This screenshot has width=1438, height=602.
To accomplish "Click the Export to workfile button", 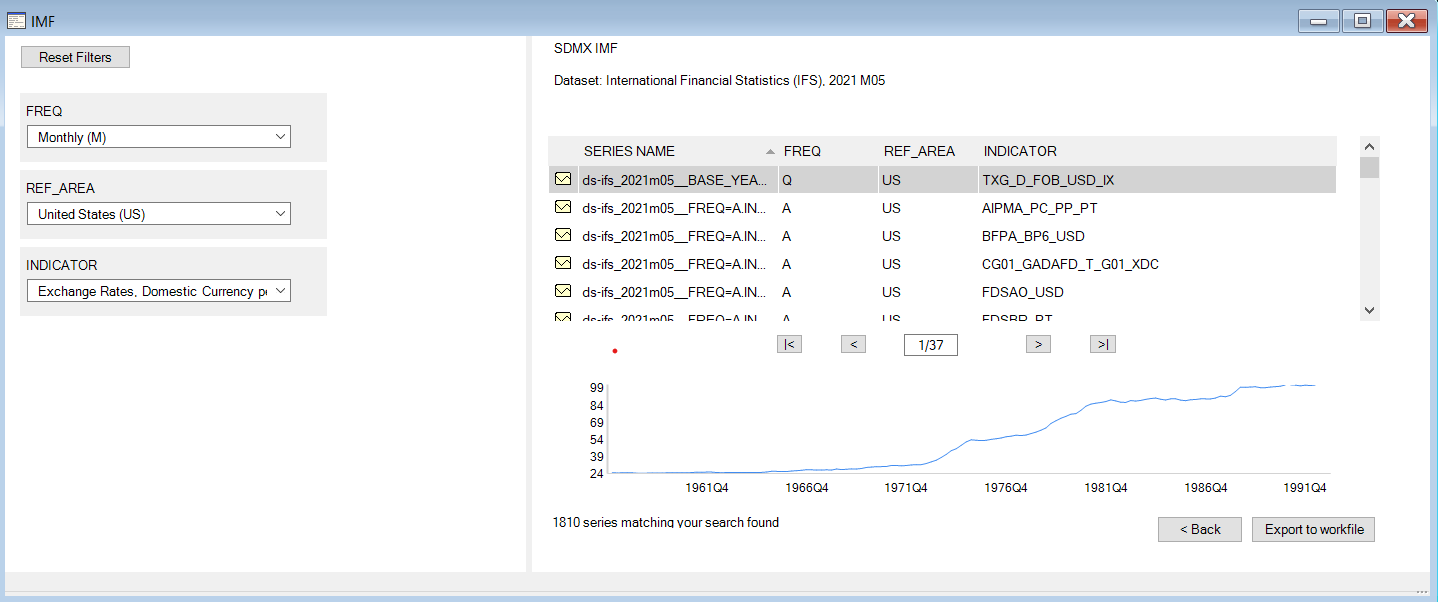I will point(1313,529).
